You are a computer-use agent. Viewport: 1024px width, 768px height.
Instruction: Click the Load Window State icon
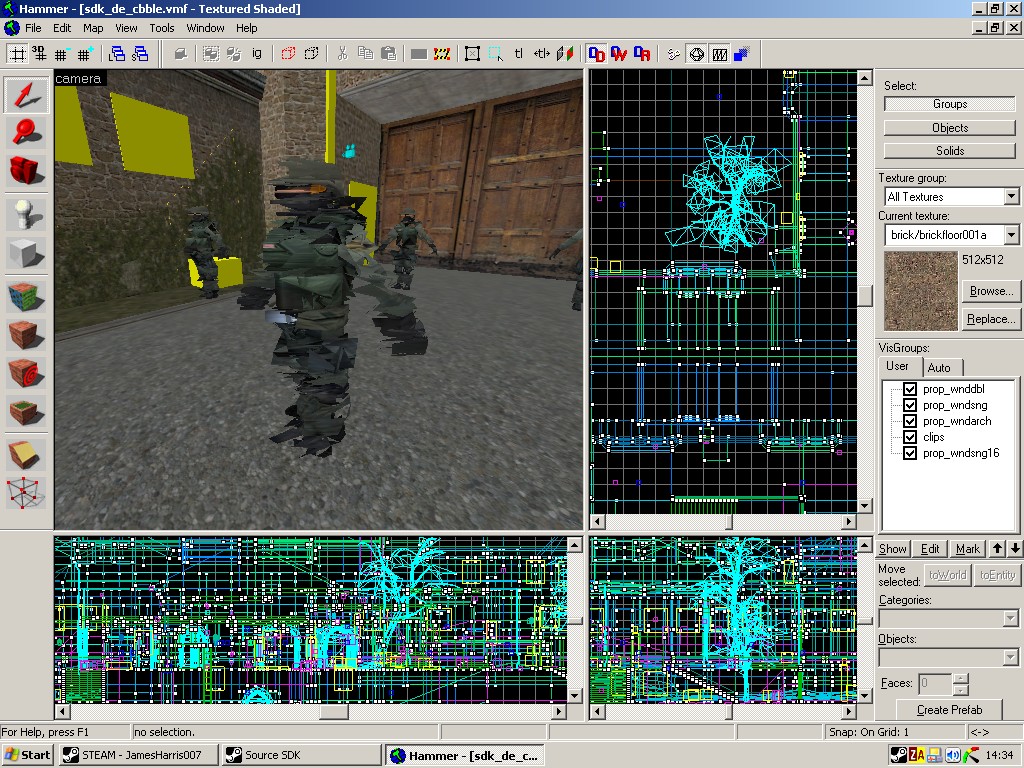pyautogui.click(x=118, y=54)
